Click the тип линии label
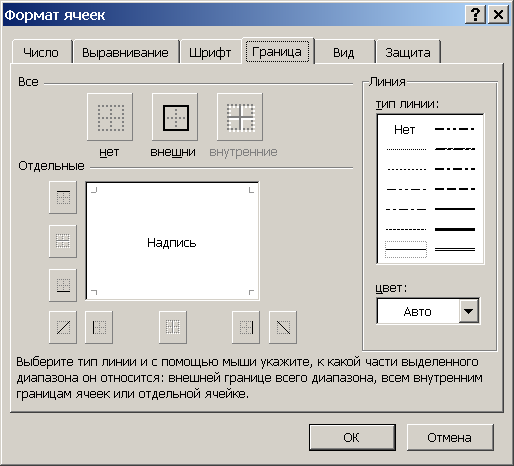The image size is (514, 466). [408, 104]
